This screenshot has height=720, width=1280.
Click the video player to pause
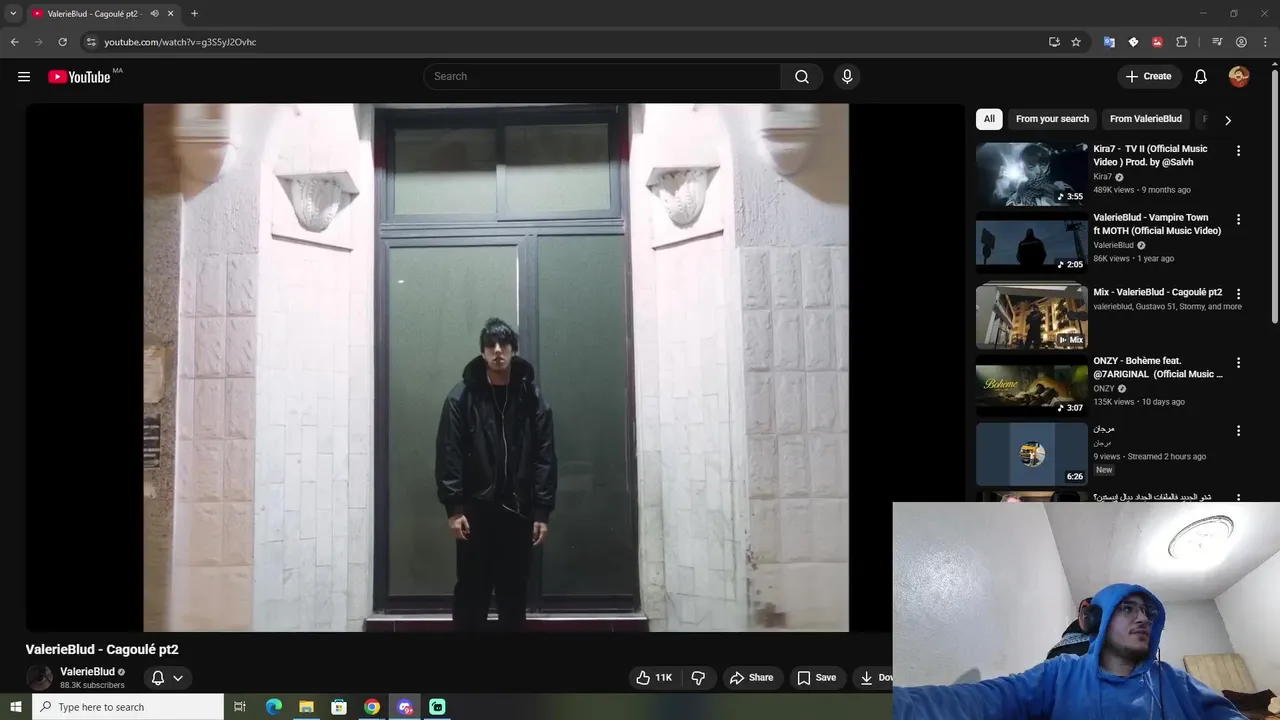click(496, 367)
